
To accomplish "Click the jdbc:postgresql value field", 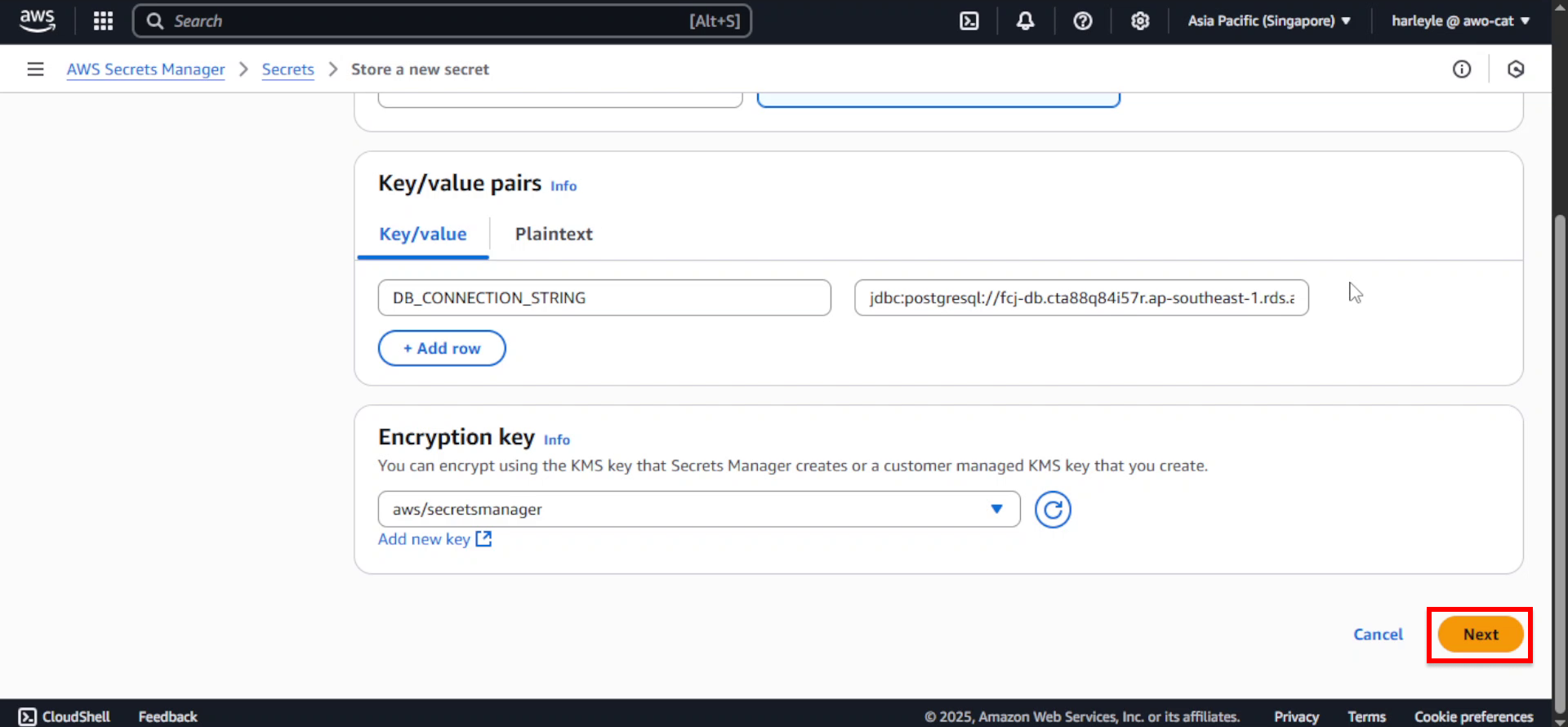I will tap(1081, 297).
